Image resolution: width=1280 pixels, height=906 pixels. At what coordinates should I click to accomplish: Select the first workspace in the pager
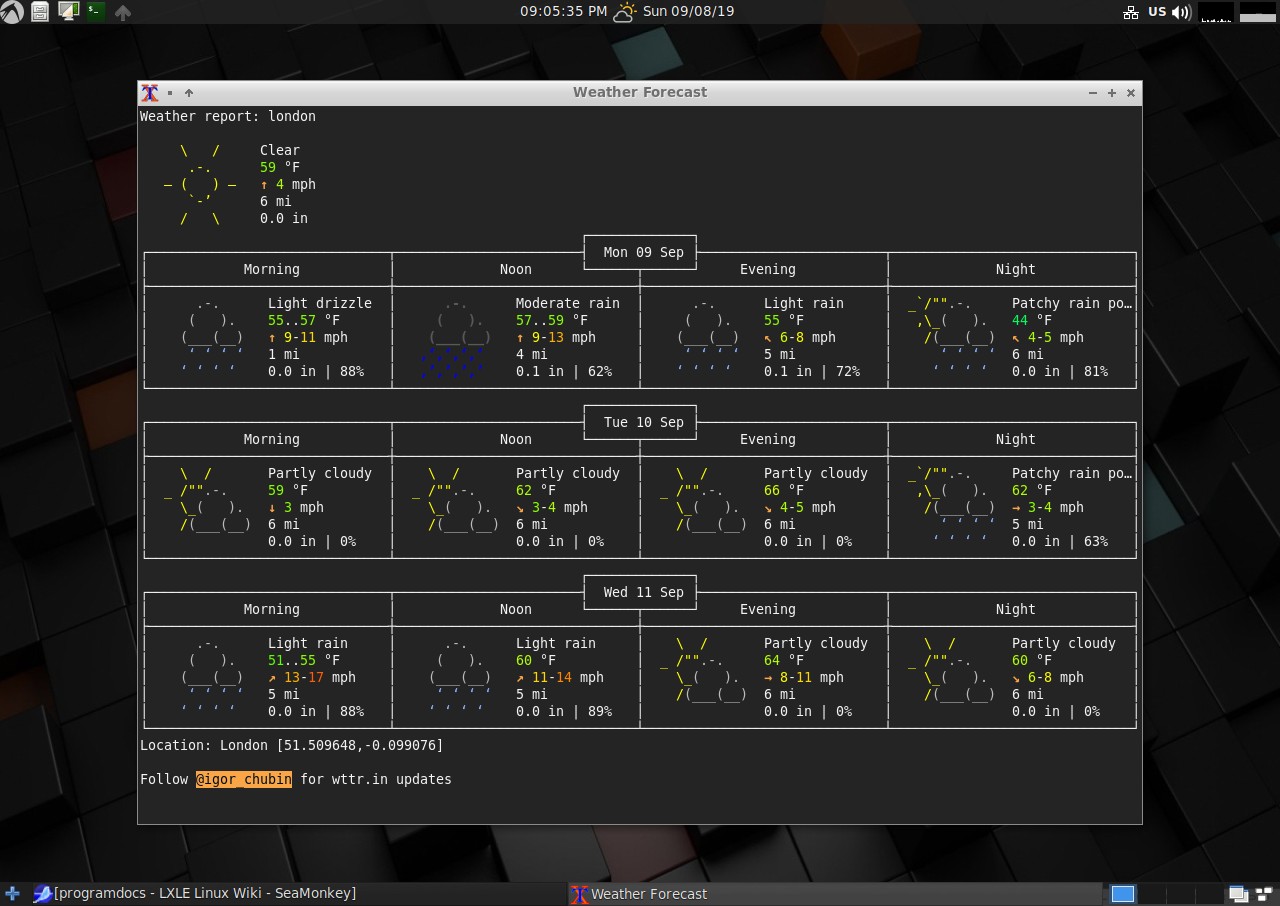coord(1123,893)
